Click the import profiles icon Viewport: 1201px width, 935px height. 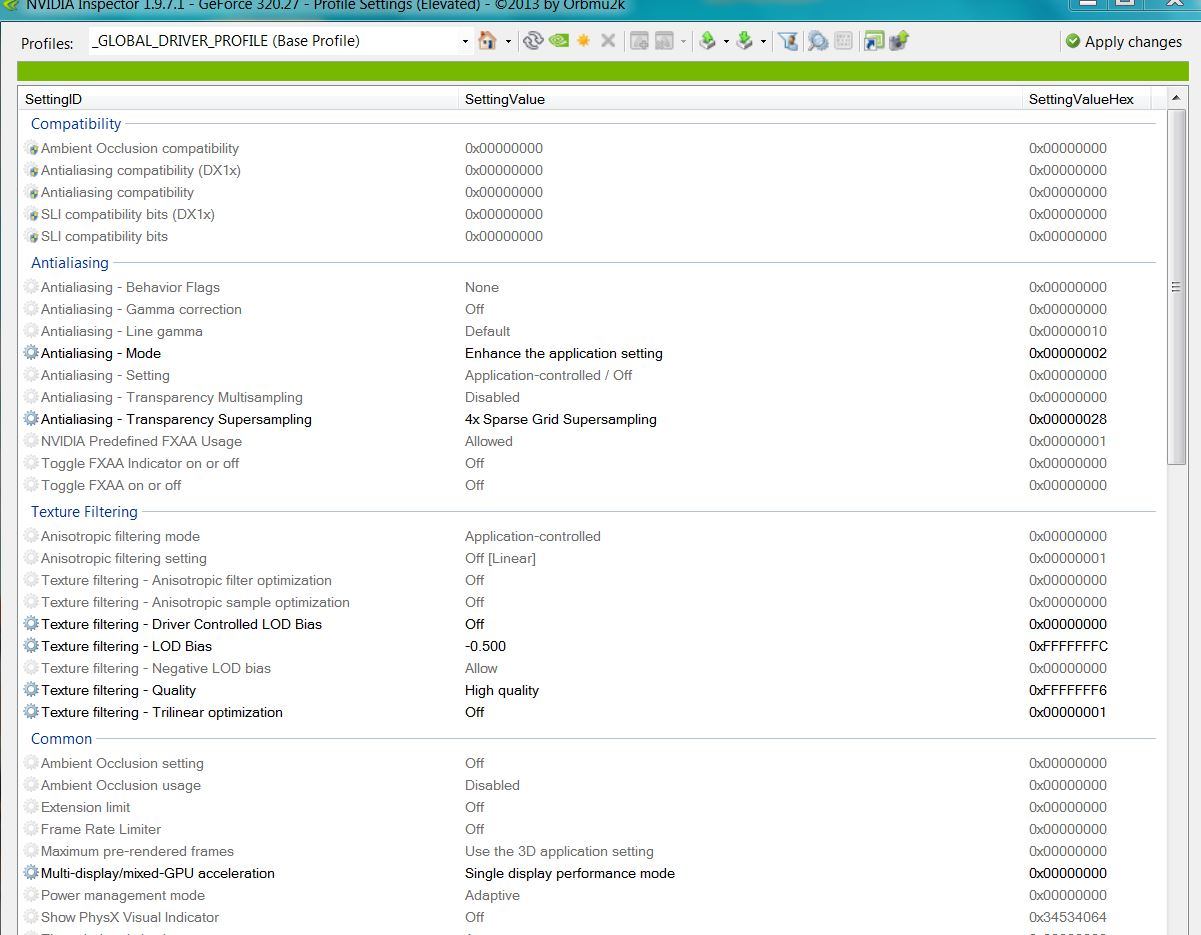coord(744,41)
